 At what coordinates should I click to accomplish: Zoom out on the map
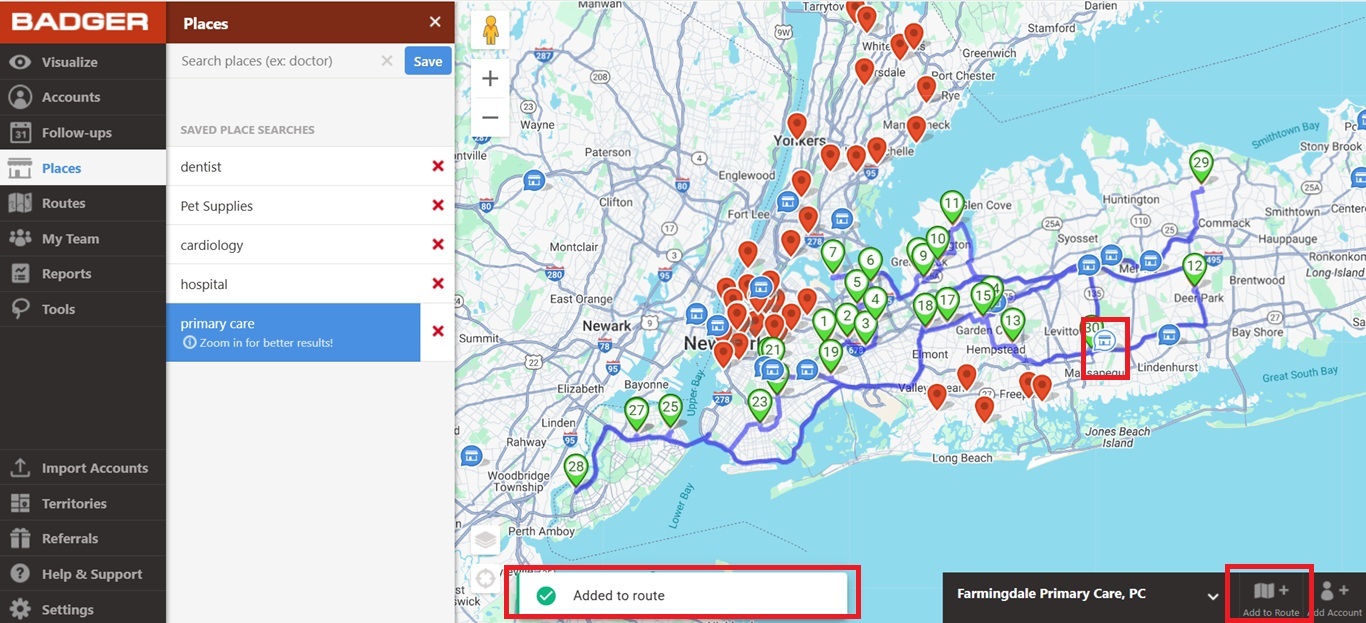point(490,118)
